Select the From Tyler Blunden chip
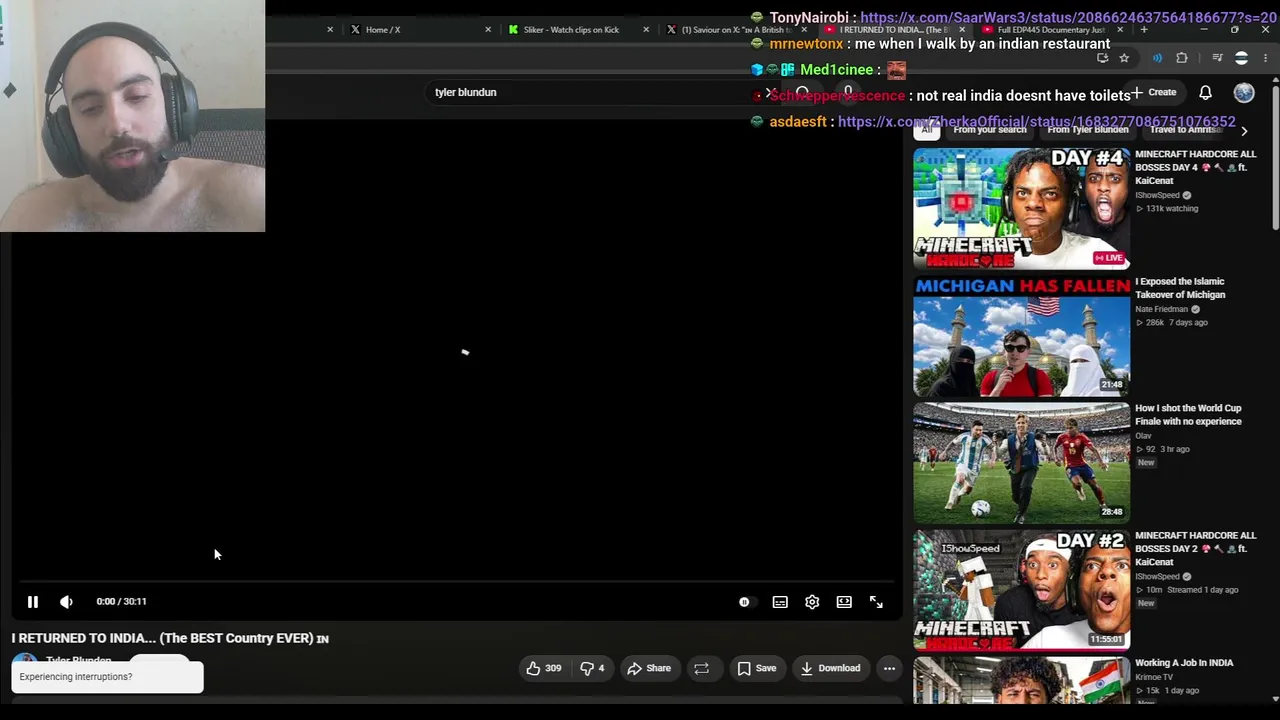Viewport: 1280px width, 720px height. (1088, 130)
